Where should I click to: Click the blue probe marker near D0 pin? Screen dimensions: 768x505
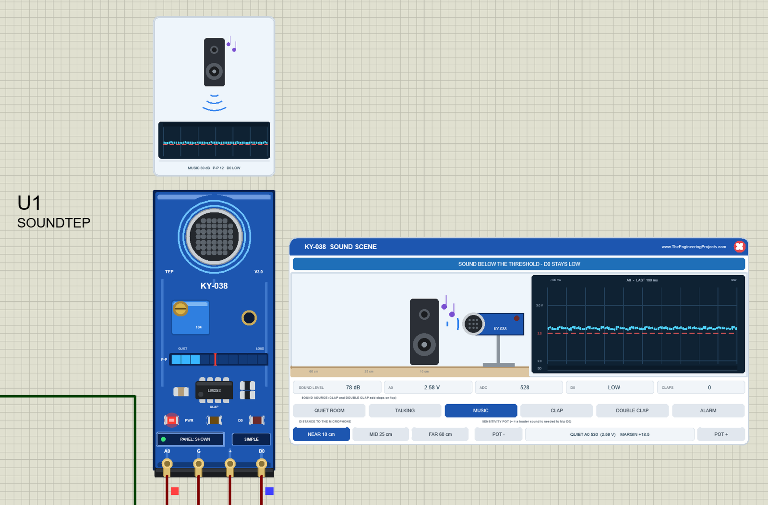click(269, 491)
